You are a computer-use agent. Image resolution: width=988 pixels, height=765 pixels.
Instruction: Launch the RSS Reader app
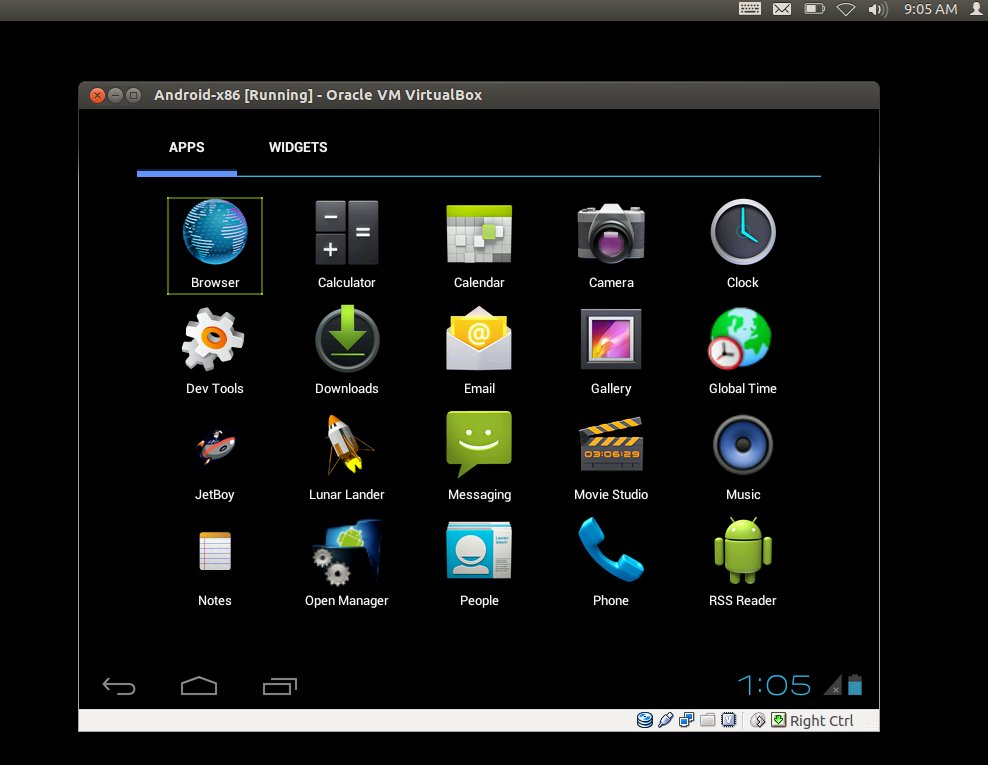[x=743, y=564]
